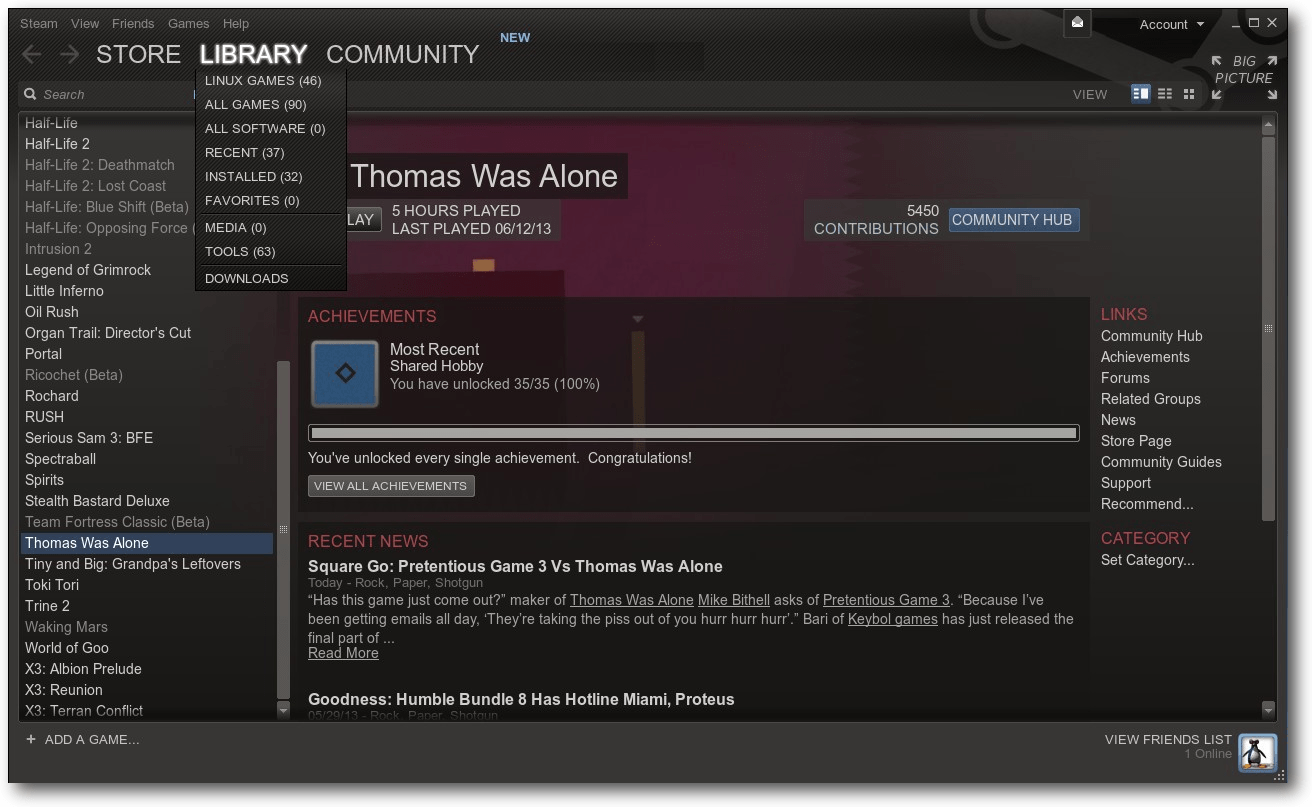Open the Forums link

pyautogui.click(x=1125, y=378)
